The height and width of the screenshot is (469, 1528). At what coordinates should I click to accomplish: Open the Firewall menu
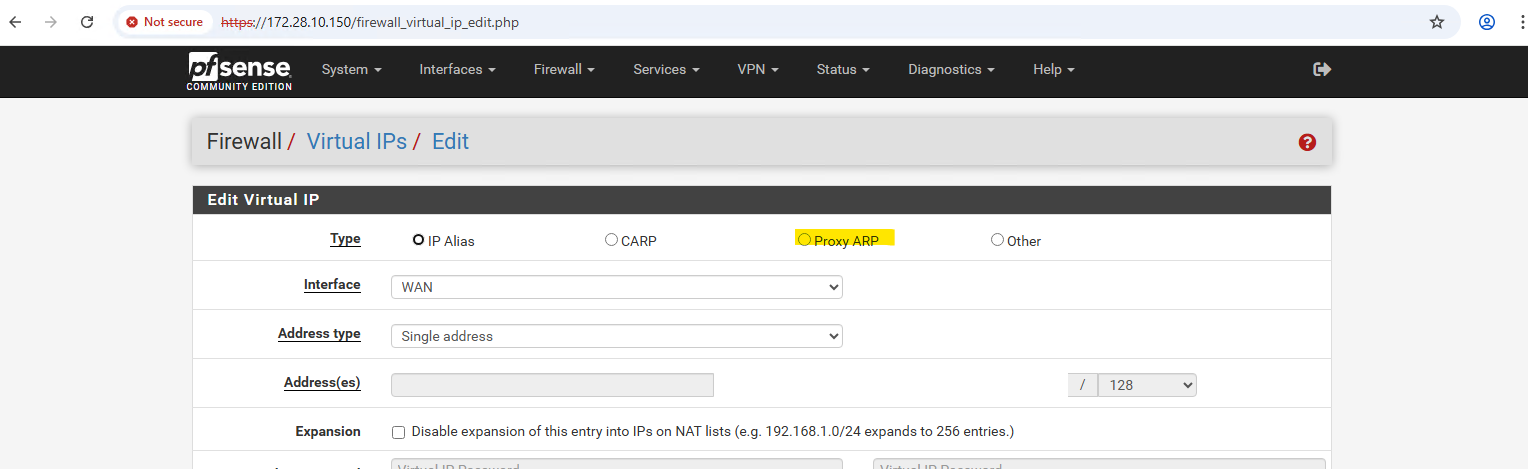[x=565, y=70]
